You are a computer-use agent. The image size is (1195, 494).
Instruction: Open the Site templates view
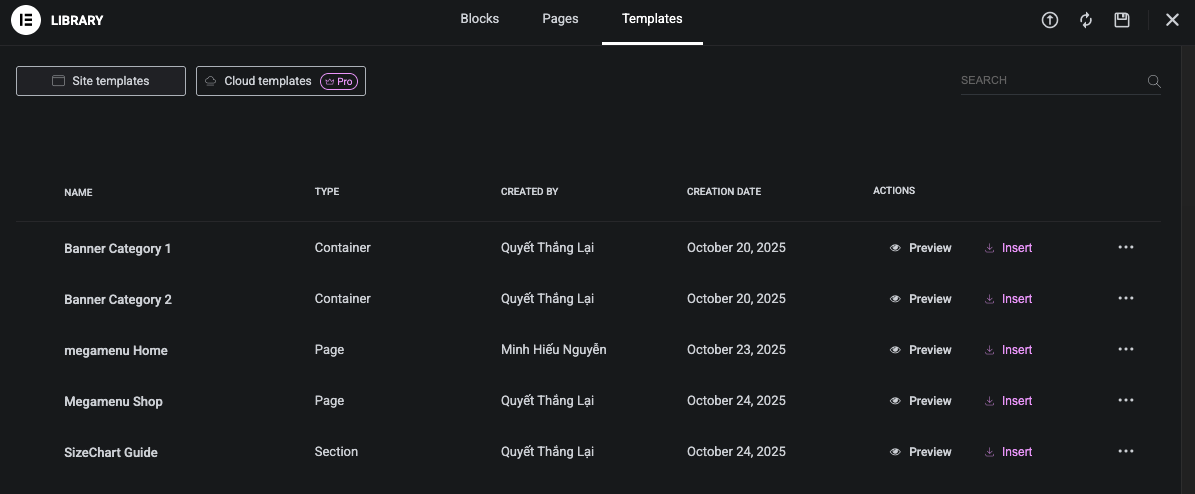(x=101, y=81)
